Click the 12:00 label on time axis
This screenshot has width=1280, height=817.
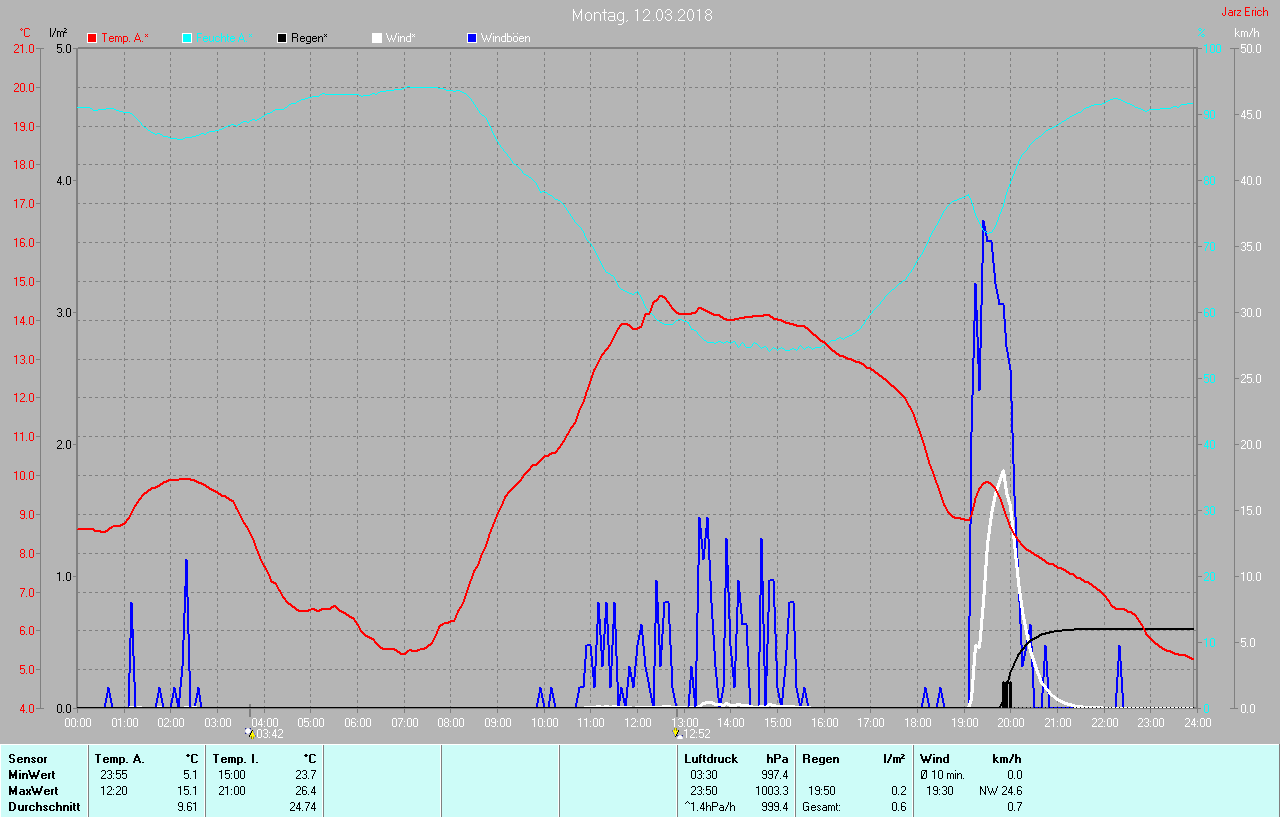[637, 722]
